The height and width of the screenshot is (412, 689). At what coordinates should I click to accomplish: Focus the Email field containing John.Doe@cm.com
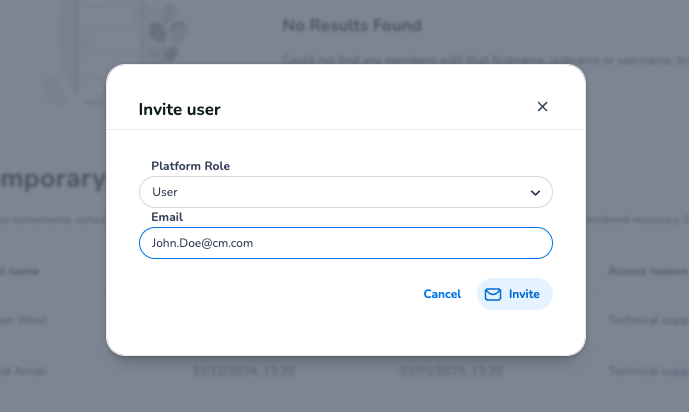pyautogui.click(x=345, y=243)
